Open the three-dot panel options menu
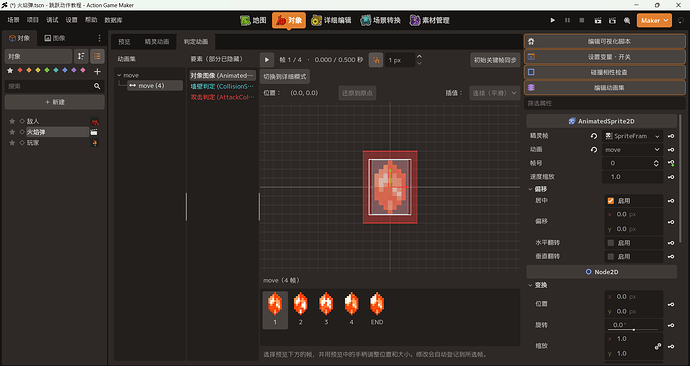Image resolution: width=690 pixels, height=366 pixels. coord(99,38)
